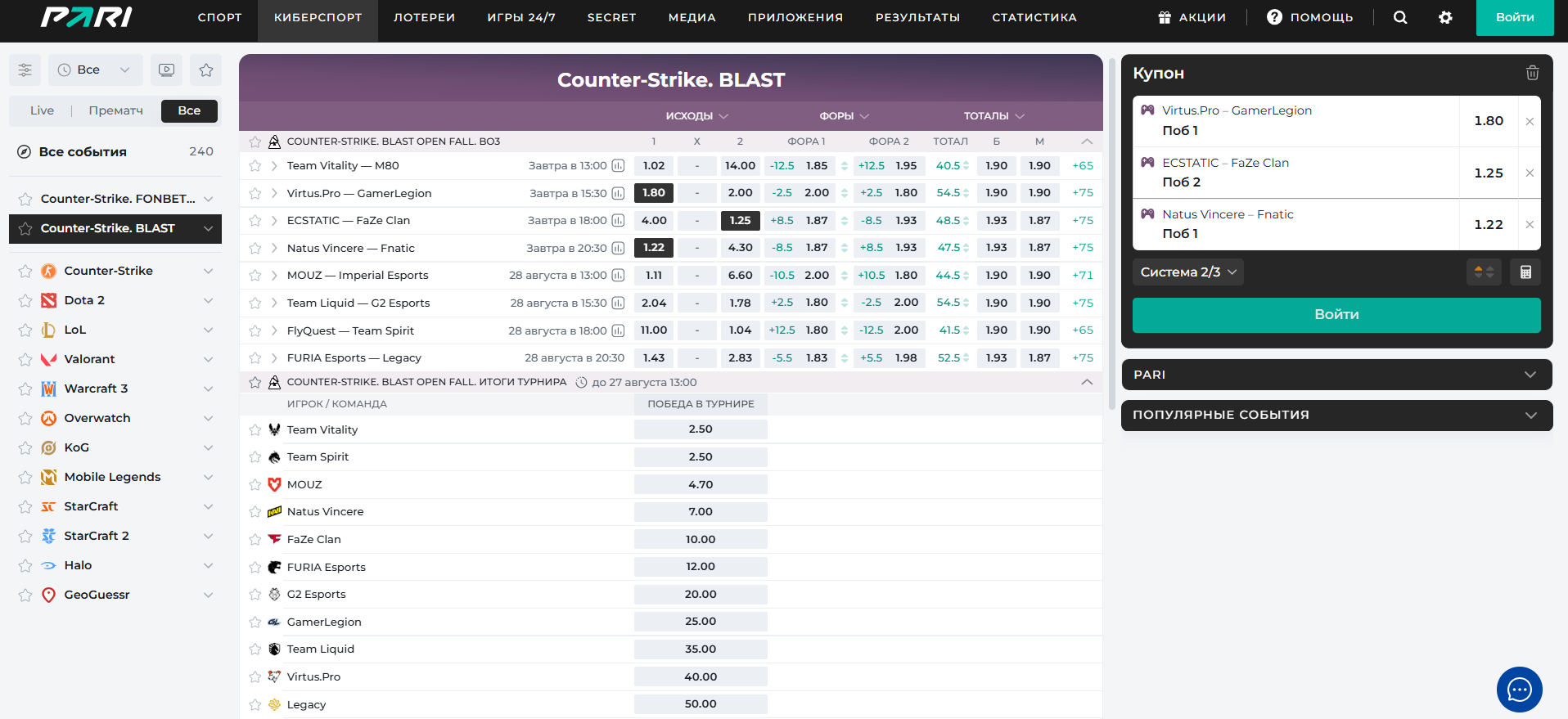Star the LoL category in sidebar
The height and width of the screenshot is (719, 1568).
[25, 330]
